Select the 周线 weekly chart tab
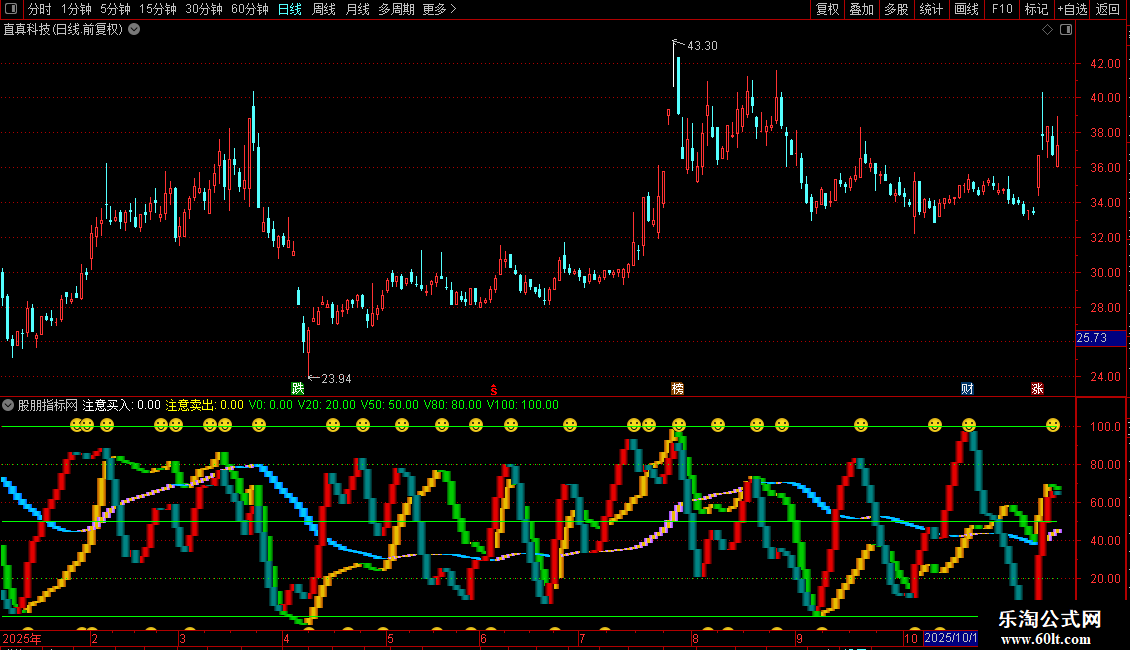Screen dimensions: 1130x650 [x=324, y=9]
